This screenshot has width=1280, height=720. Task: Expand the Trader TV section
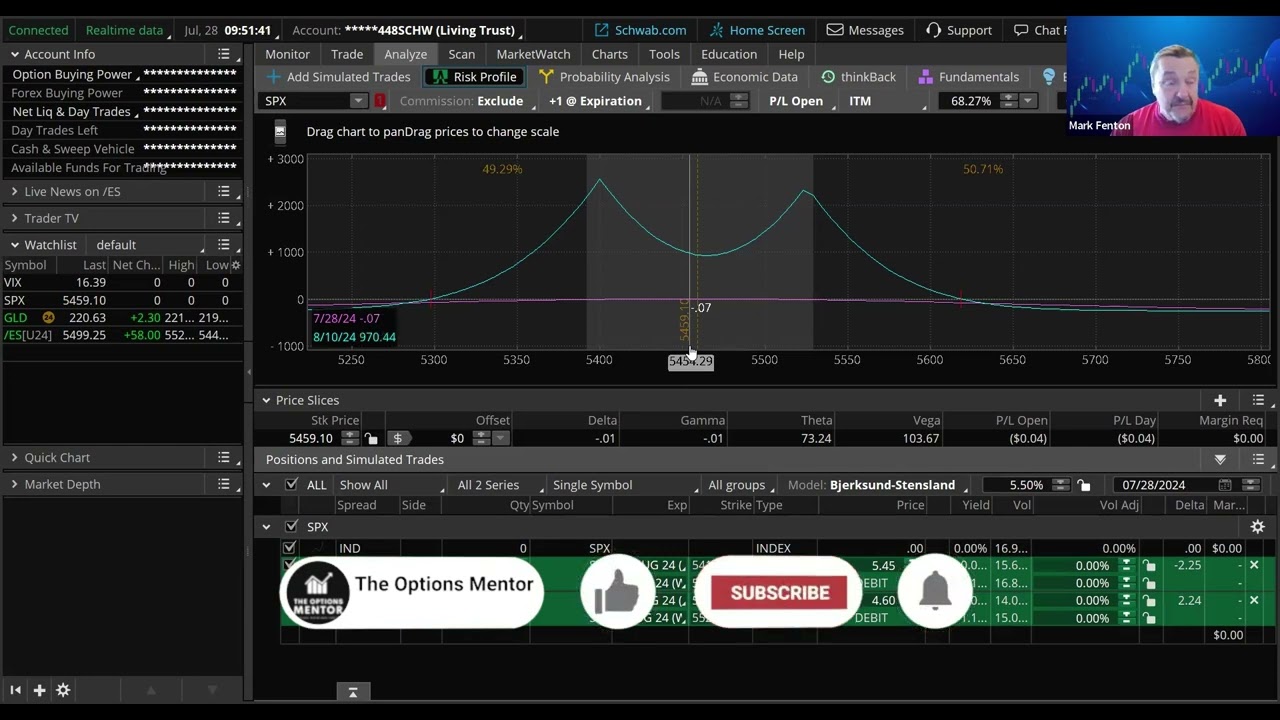[x=14, y=218]
